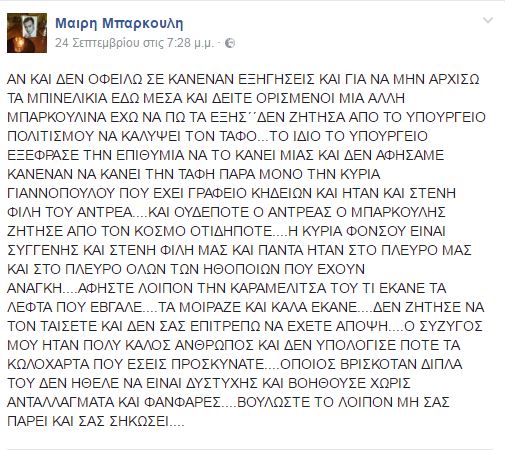Screen dimensions: 505x450
Task: Click the word ΕΞΕΦΡΑΣΕ in the post
Action: [43, 155]
